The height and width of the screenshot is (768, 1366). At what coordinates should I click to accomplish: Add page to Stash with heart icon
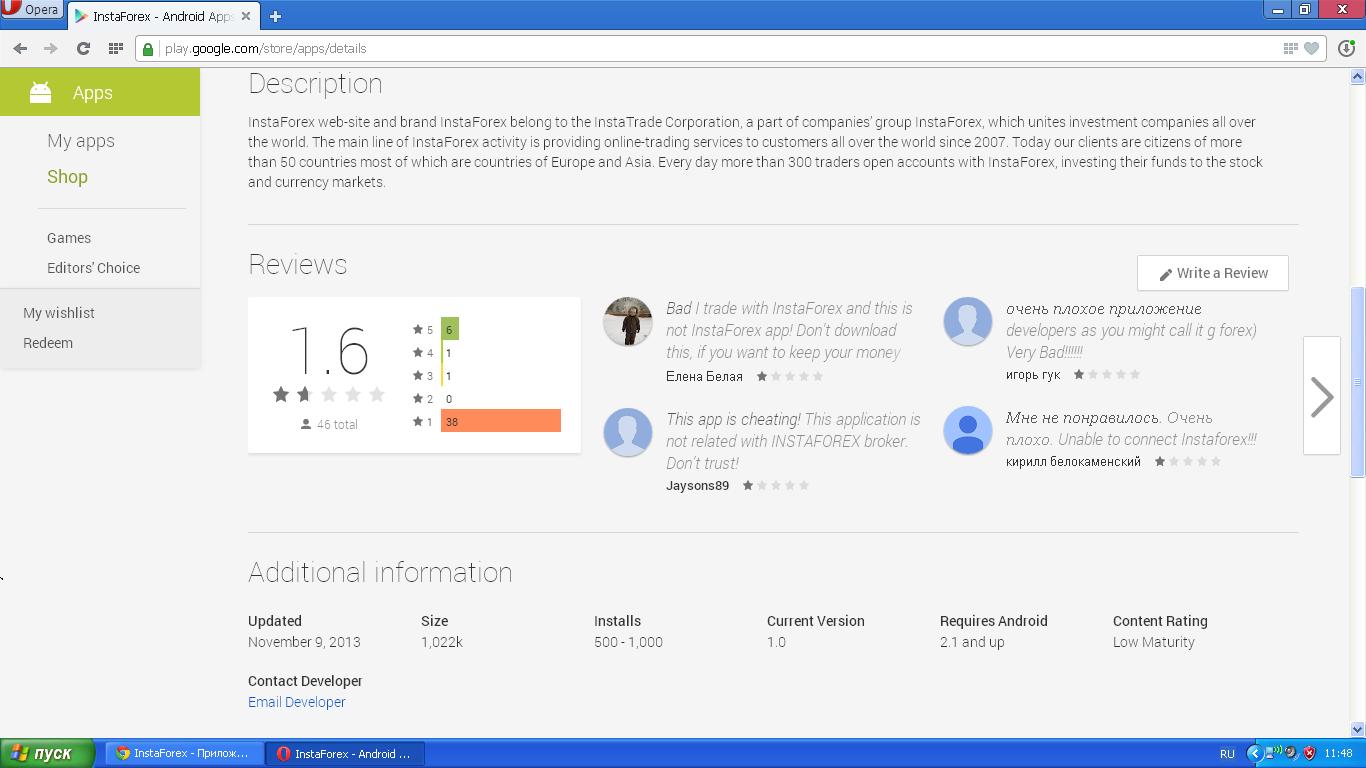(x=1312, y=48)
